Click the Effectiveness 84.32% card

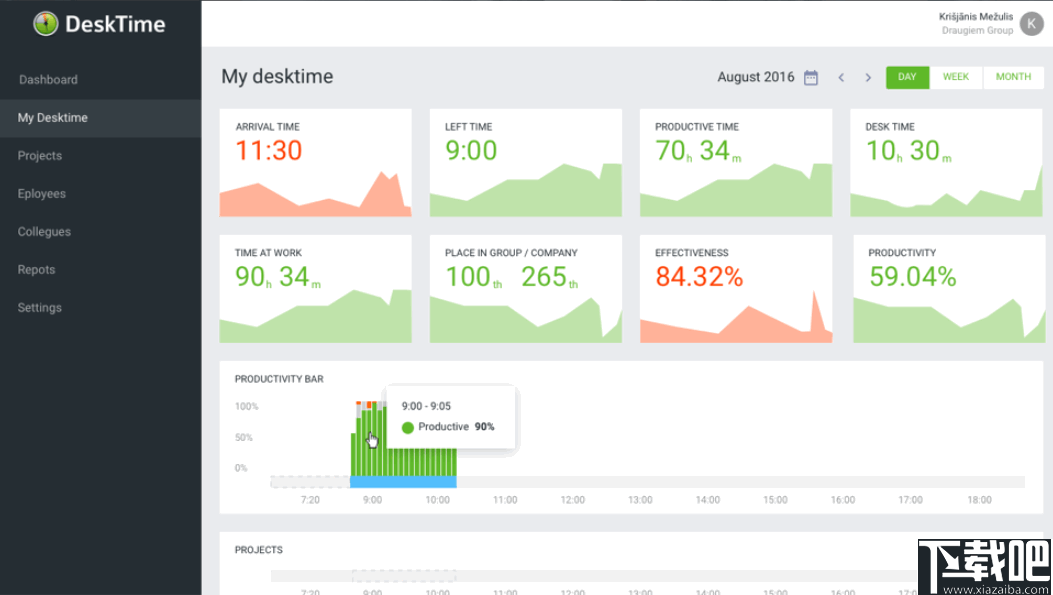pos(736,289)
